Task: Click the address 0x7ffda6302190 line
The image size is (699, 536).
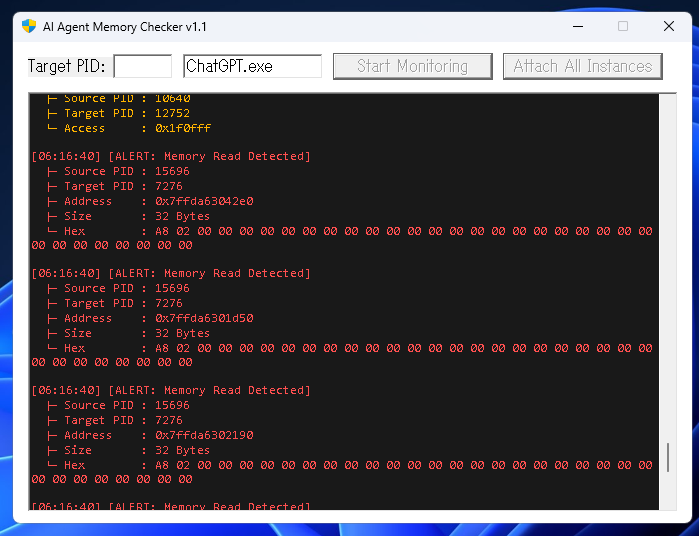Action: [150, 435]
